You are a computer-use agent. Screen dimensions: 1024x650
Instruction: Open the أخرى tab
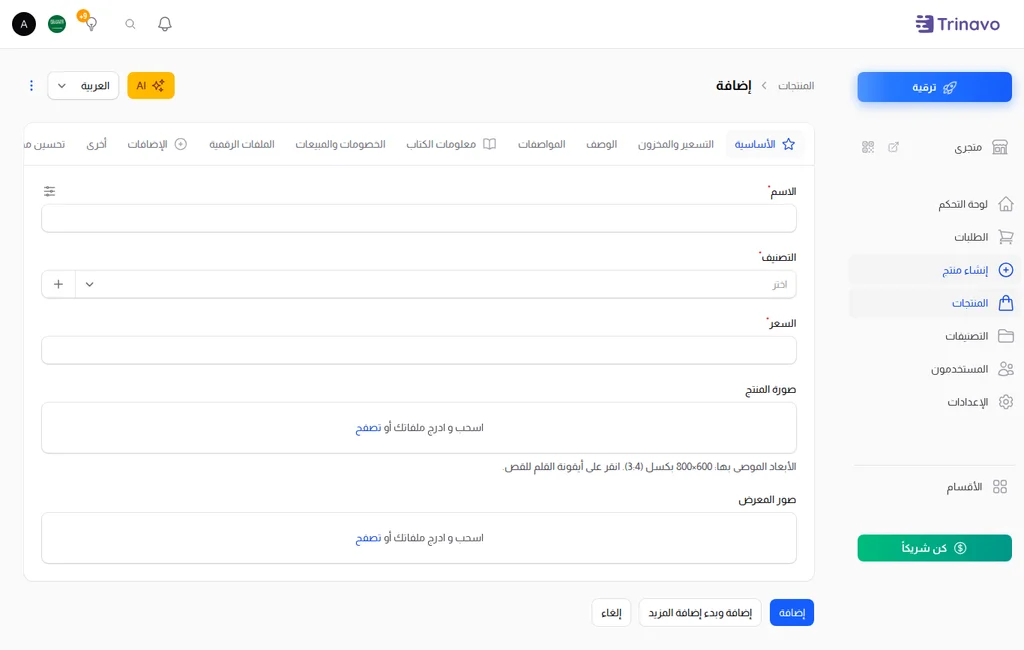[96, 144]
